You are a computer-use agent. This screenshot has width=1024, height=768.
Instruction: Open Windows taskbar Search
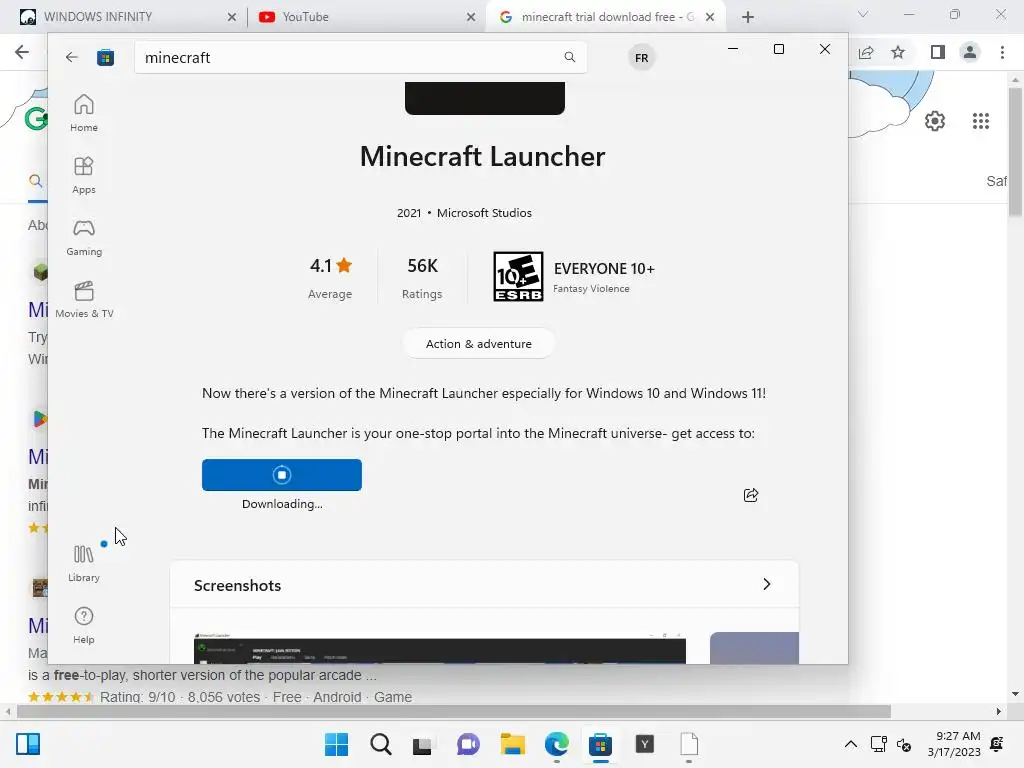click(x=381, y=744)
